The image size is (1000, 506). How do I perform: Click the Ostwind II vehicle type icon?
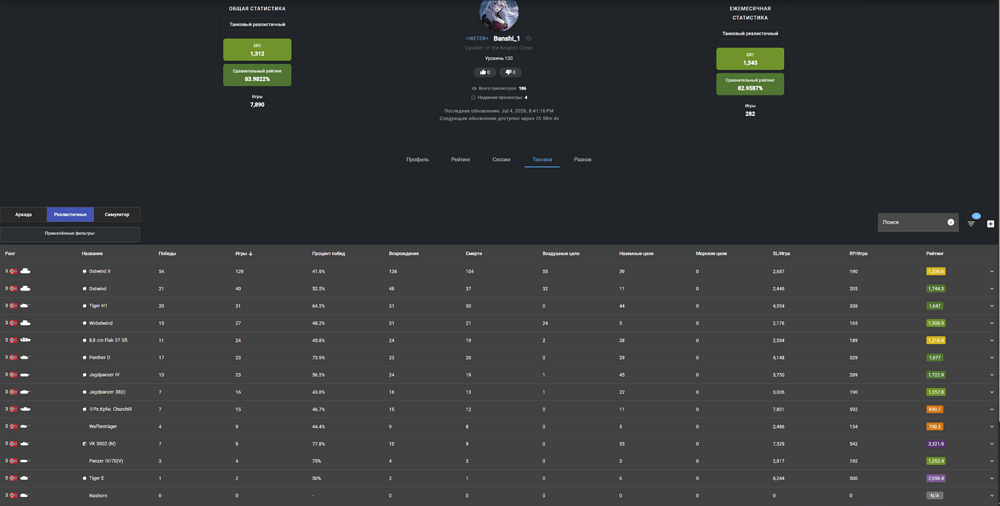coord(26,271)
